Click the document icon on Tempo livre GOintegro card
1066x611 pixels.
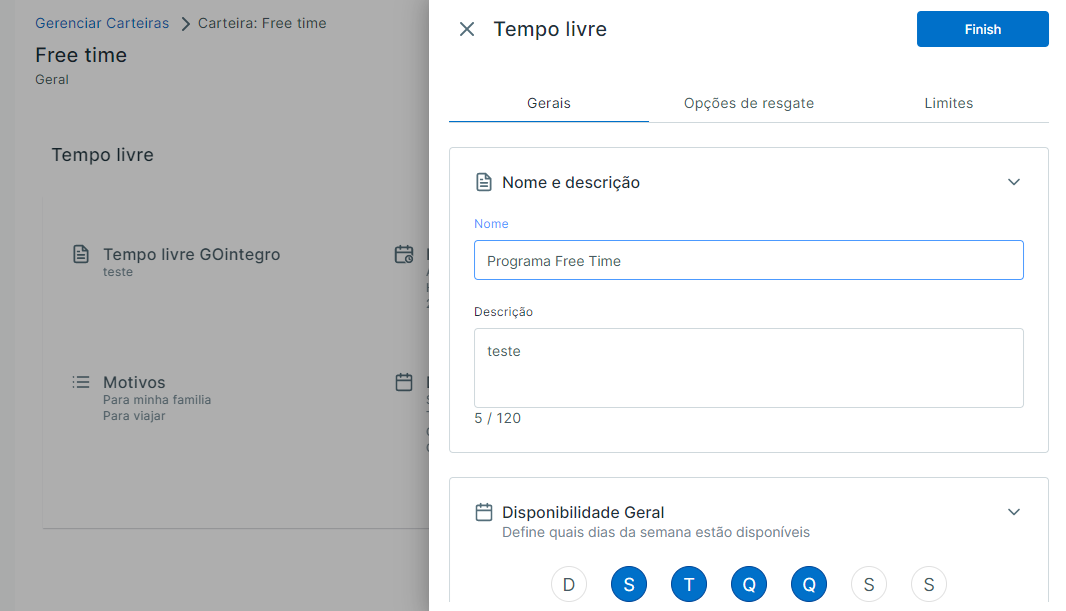(80, 255)
